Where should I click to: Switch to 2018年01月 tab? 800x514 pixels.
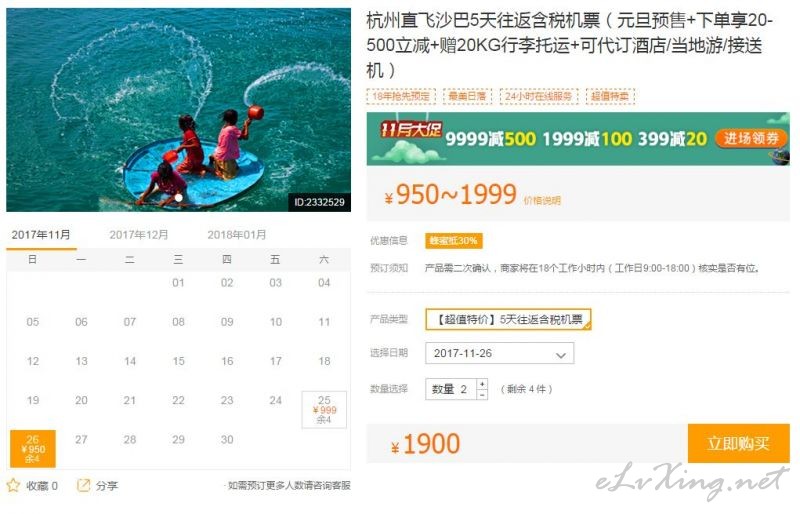(237, 235)
